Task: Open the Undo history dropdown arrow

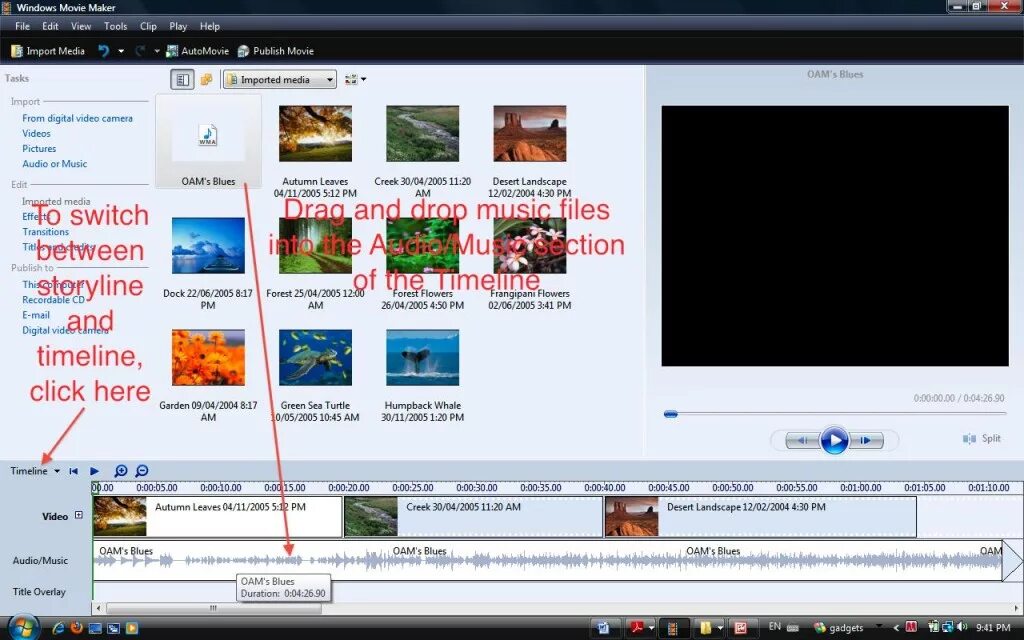Action: click(121, 51)
